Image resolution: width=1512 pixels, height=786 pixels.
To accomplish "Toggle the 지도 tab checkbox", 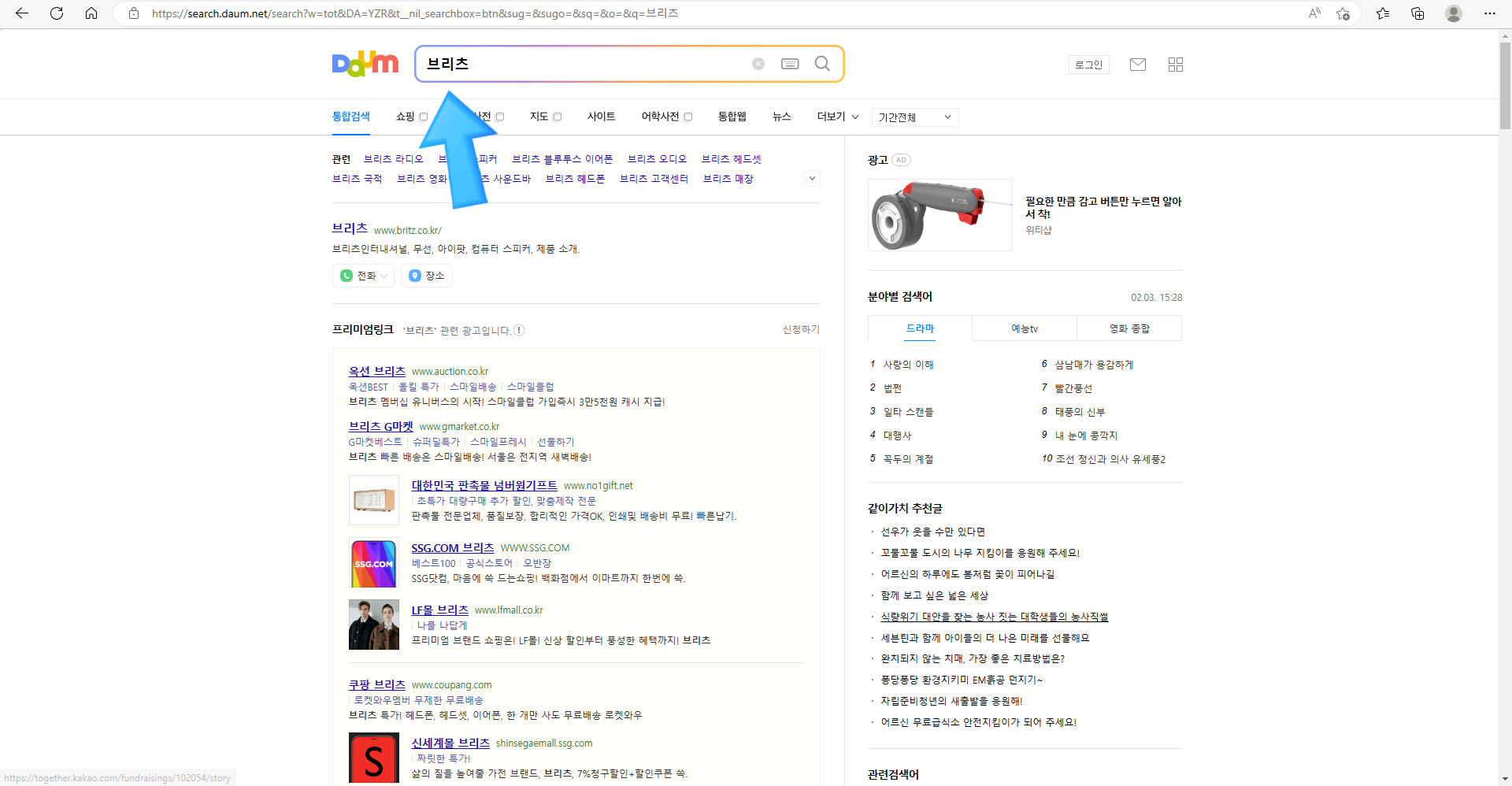I will (x=557, y=117).
